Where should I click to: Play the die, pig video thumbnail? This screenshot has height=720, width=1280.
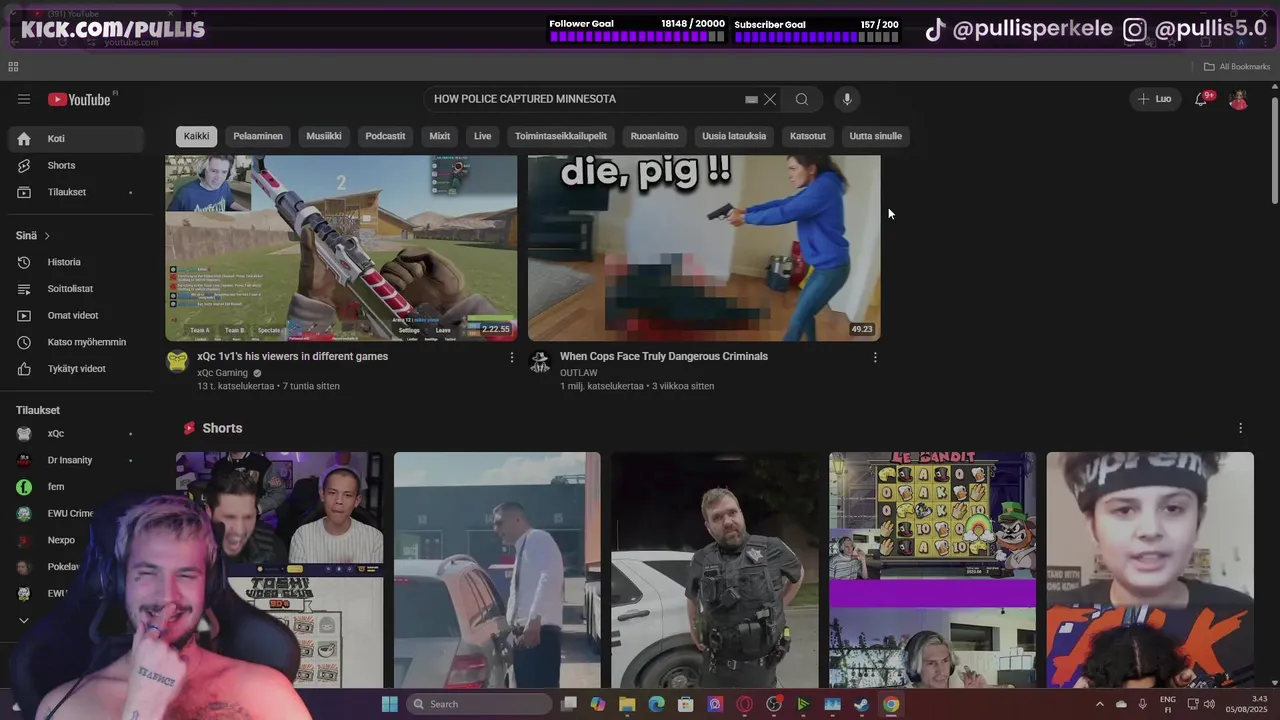(x=704, y=248)
